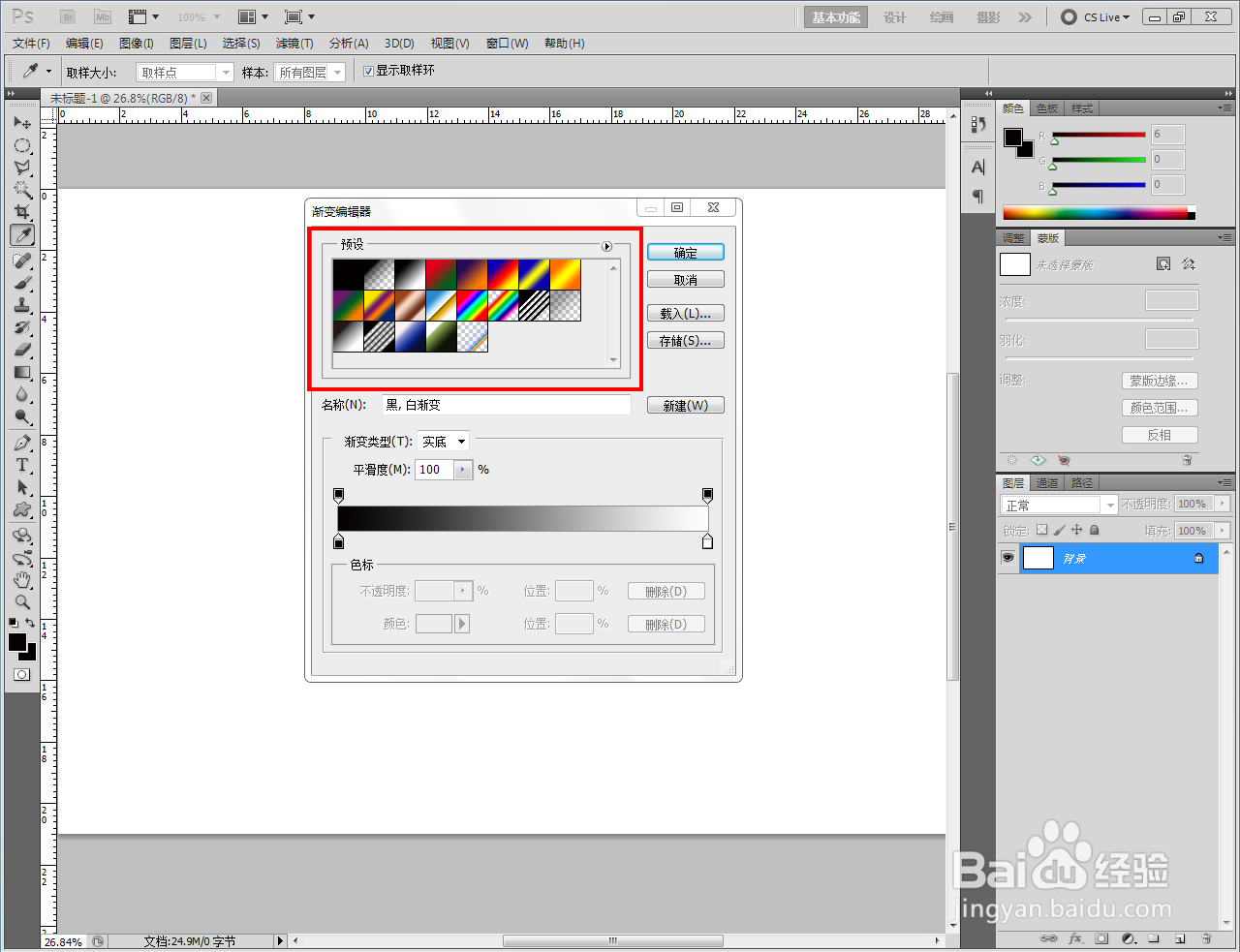This screenshot has width=1240, height=952.
Task: Click the 载入(L)... button
Action: pos(686,314)
